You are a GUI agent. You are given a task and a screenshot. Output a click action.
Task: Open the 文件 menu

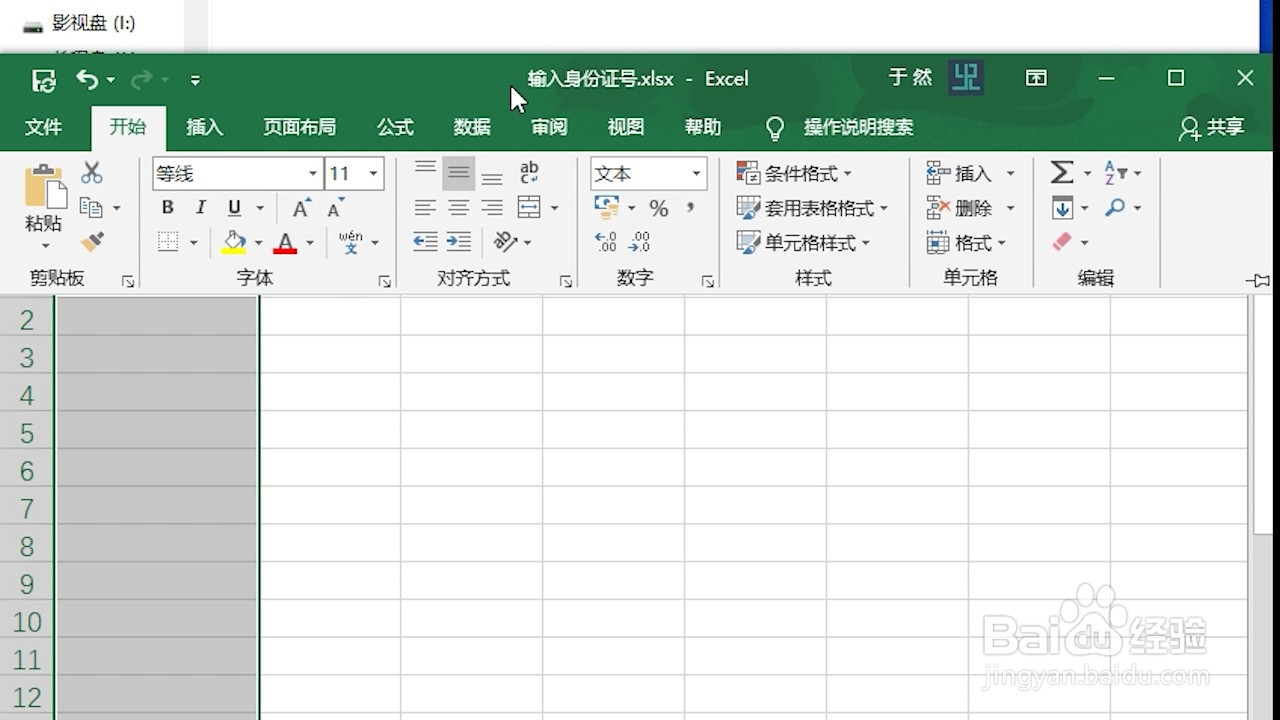(46, 127)
